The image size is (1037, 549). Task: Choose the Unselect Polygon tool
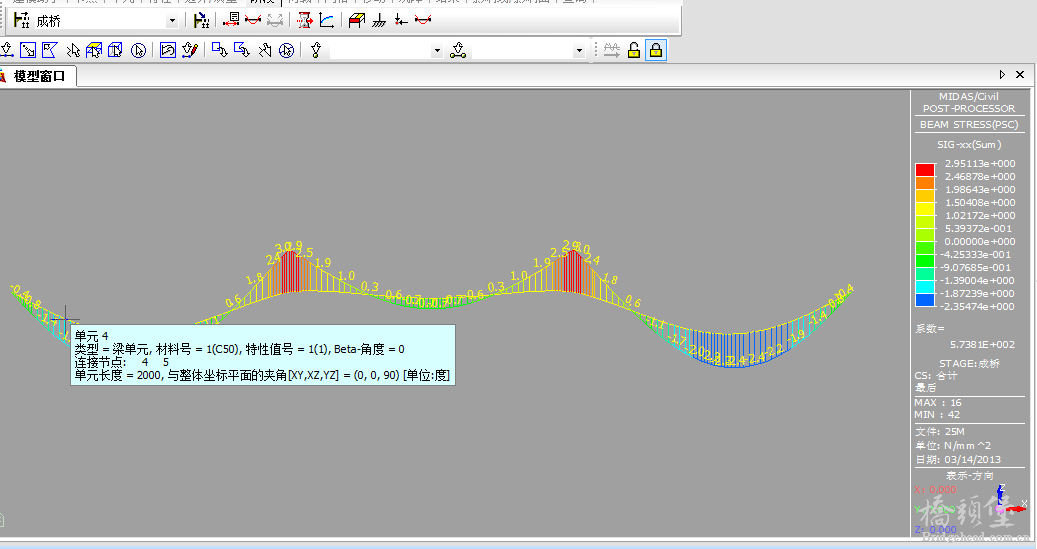[242, 50]
